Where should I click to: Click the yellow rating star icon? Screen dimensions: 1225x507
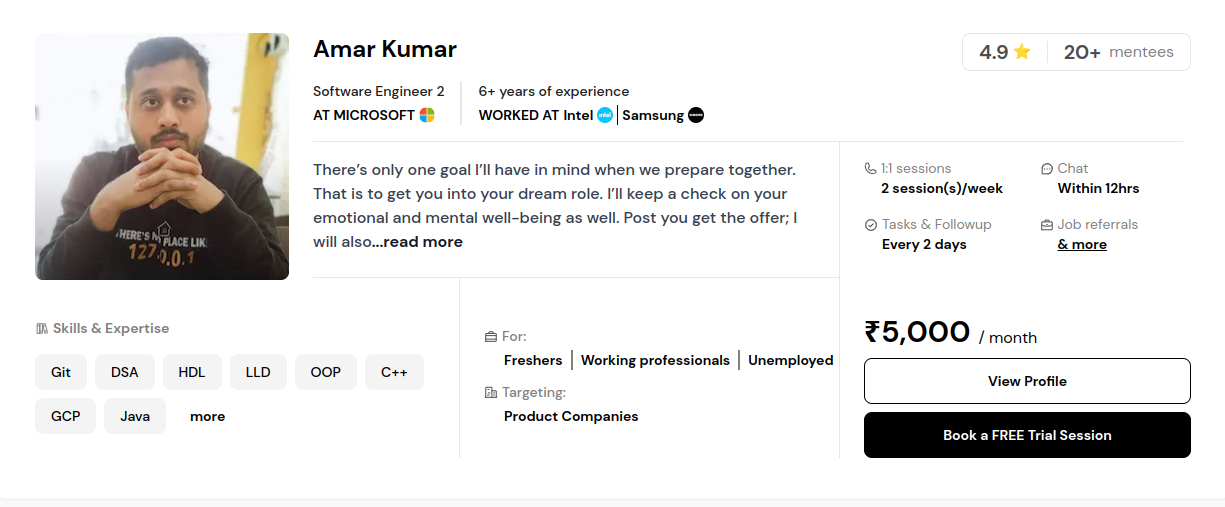coord(1022,52)
